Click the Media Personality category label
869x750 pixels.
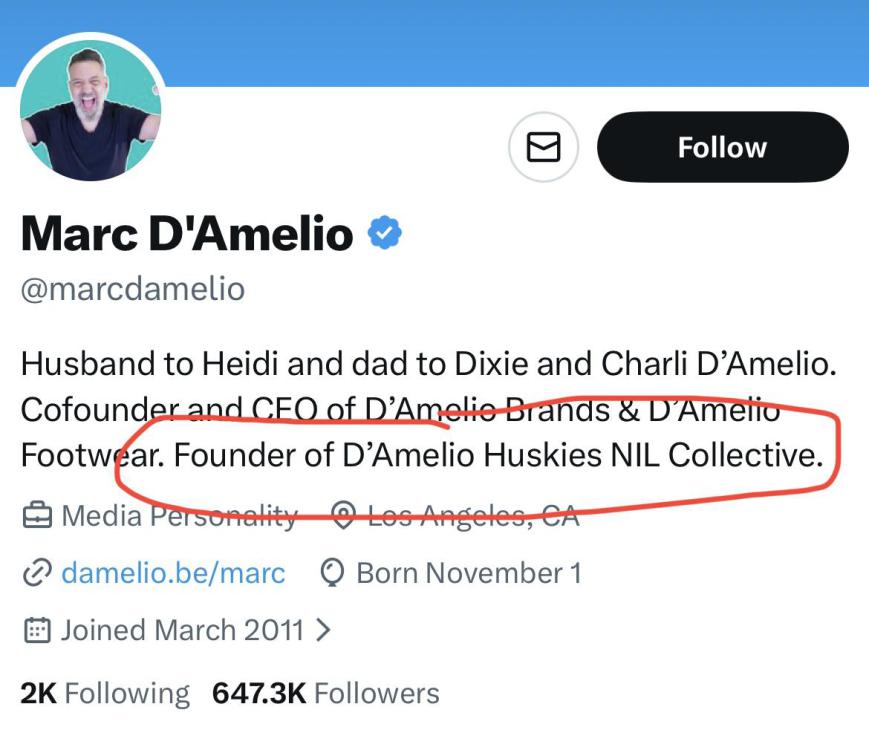(179, 516)
